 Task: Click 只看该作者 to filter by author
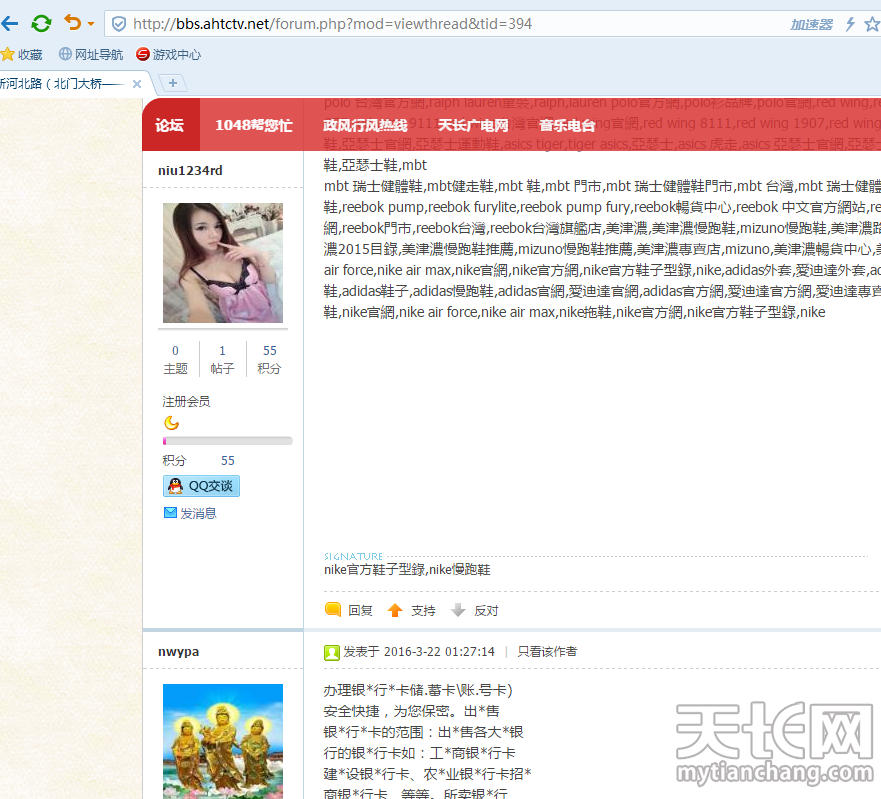547,651
